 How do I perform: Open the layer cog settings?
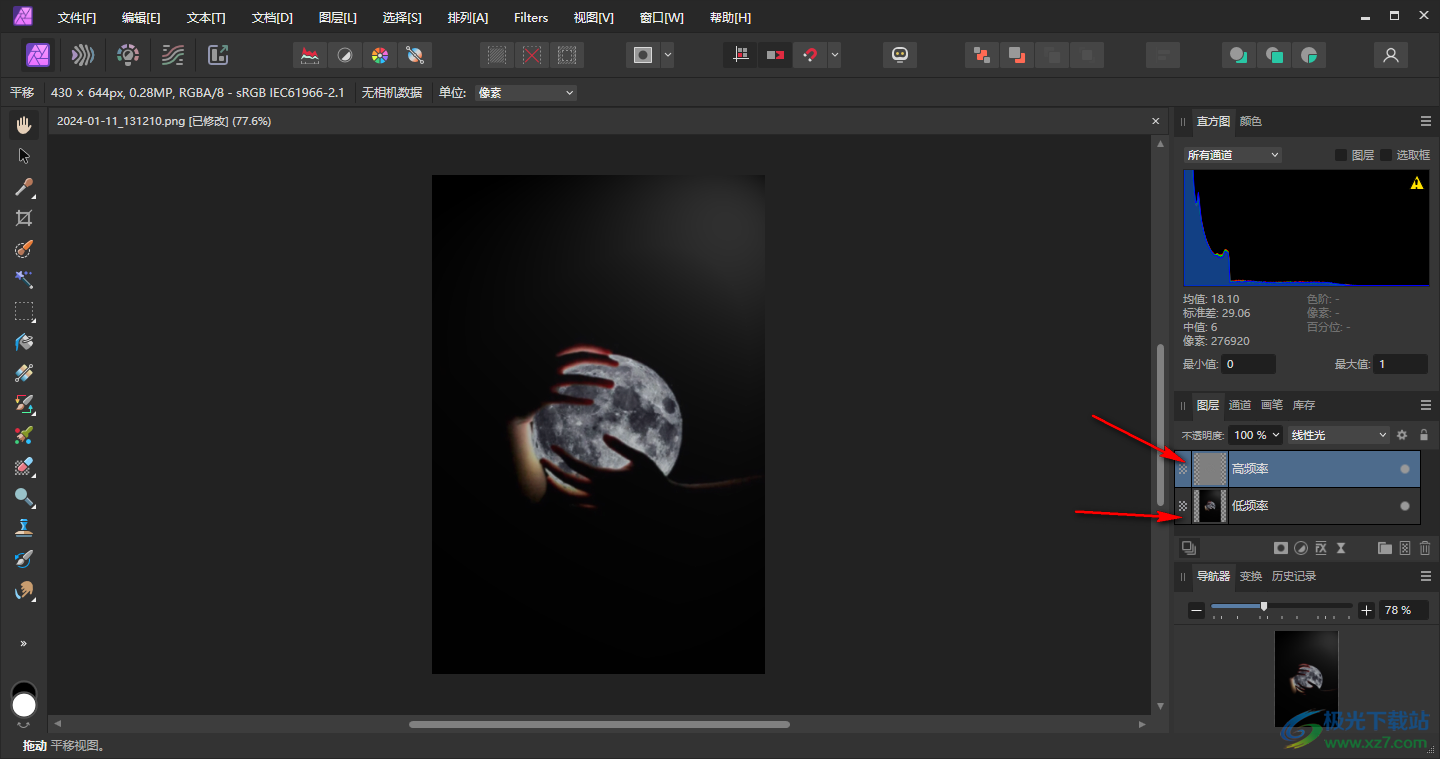point(1402,435)
